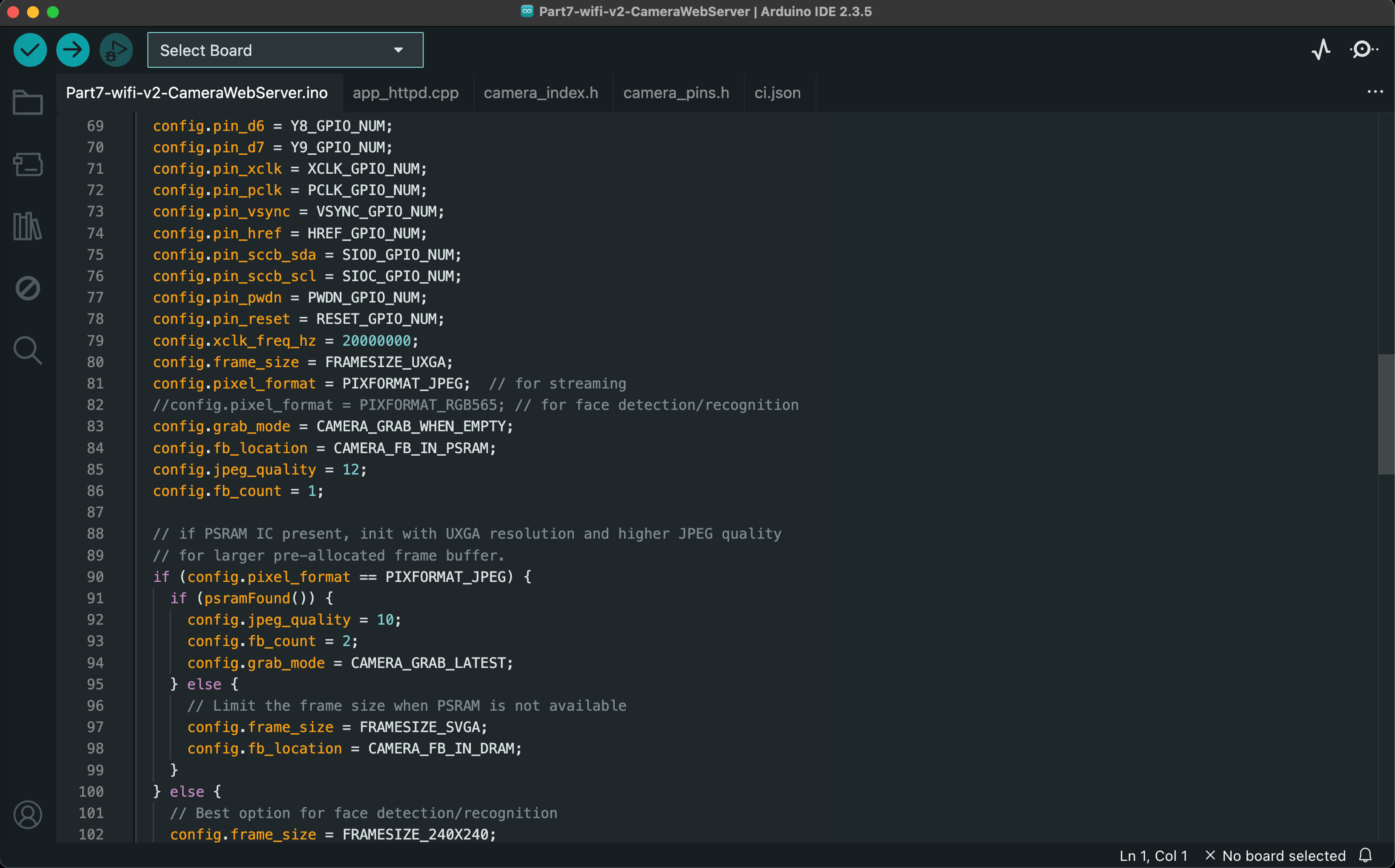Viewport: 1395px width, 868px height.
Task: Click the Verify checkmark button
Action: pos(30,50)
